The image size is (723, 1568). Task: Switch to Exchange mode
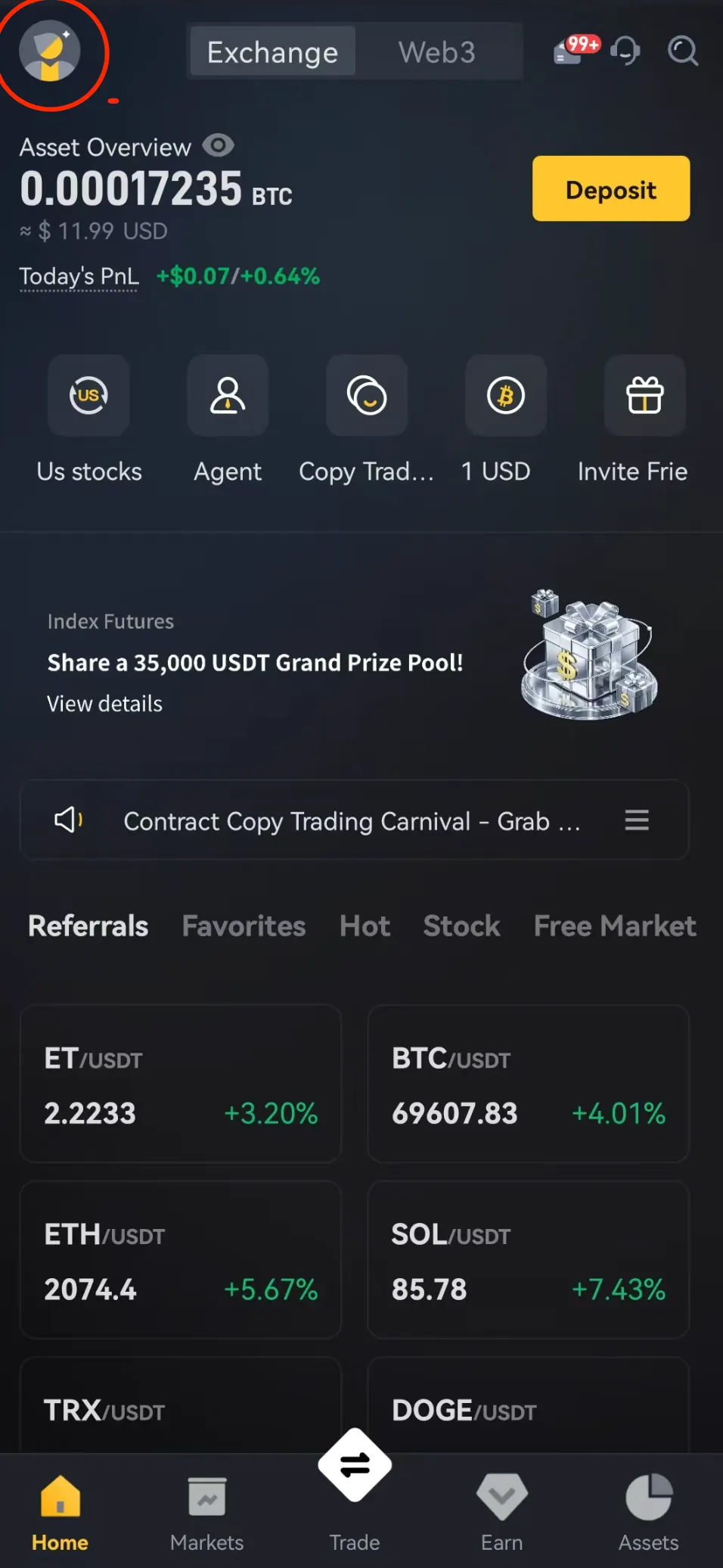click(272, 52)
